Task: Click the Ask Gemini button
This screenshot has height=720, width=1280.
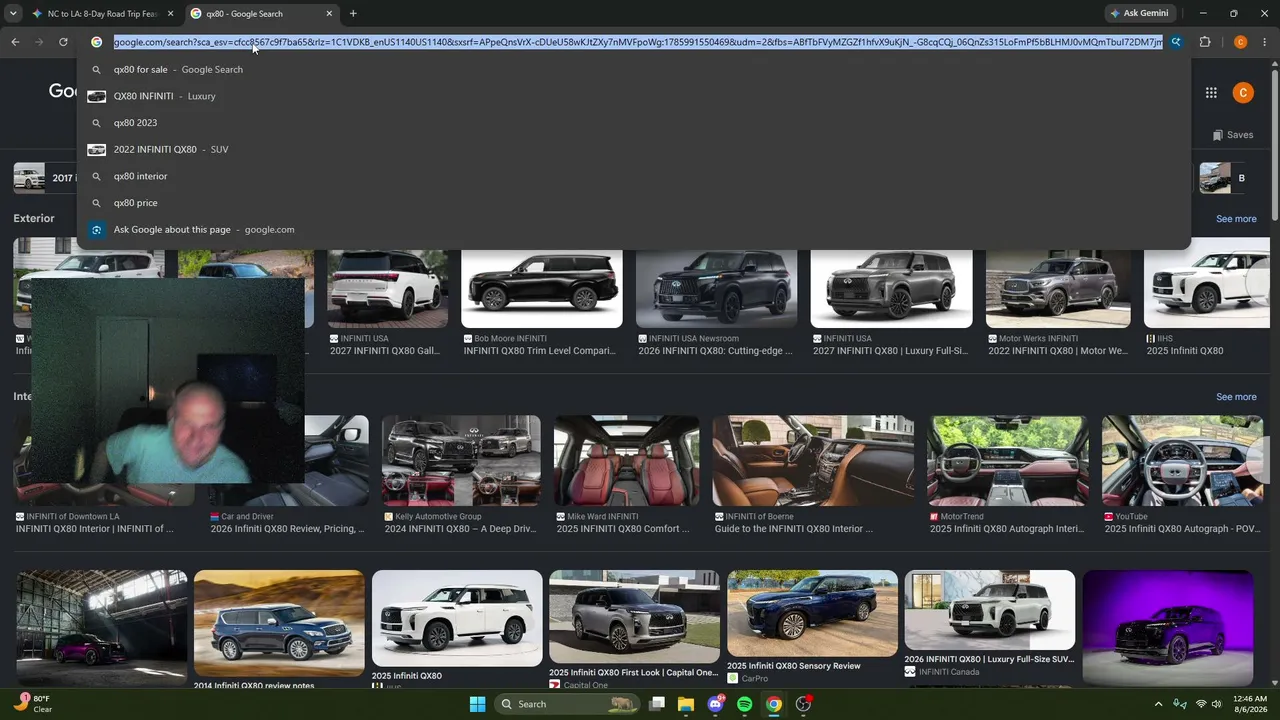Action: coord(1139,14)
